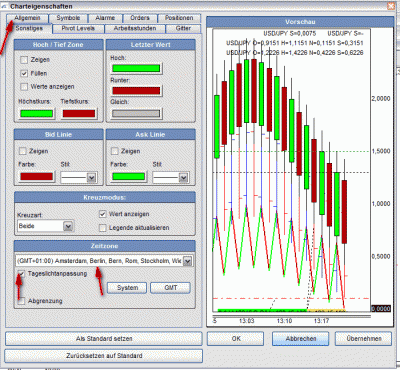Select the Gitter tab
The height and width of the screenshot is (370, 400).
click(183, 29)
